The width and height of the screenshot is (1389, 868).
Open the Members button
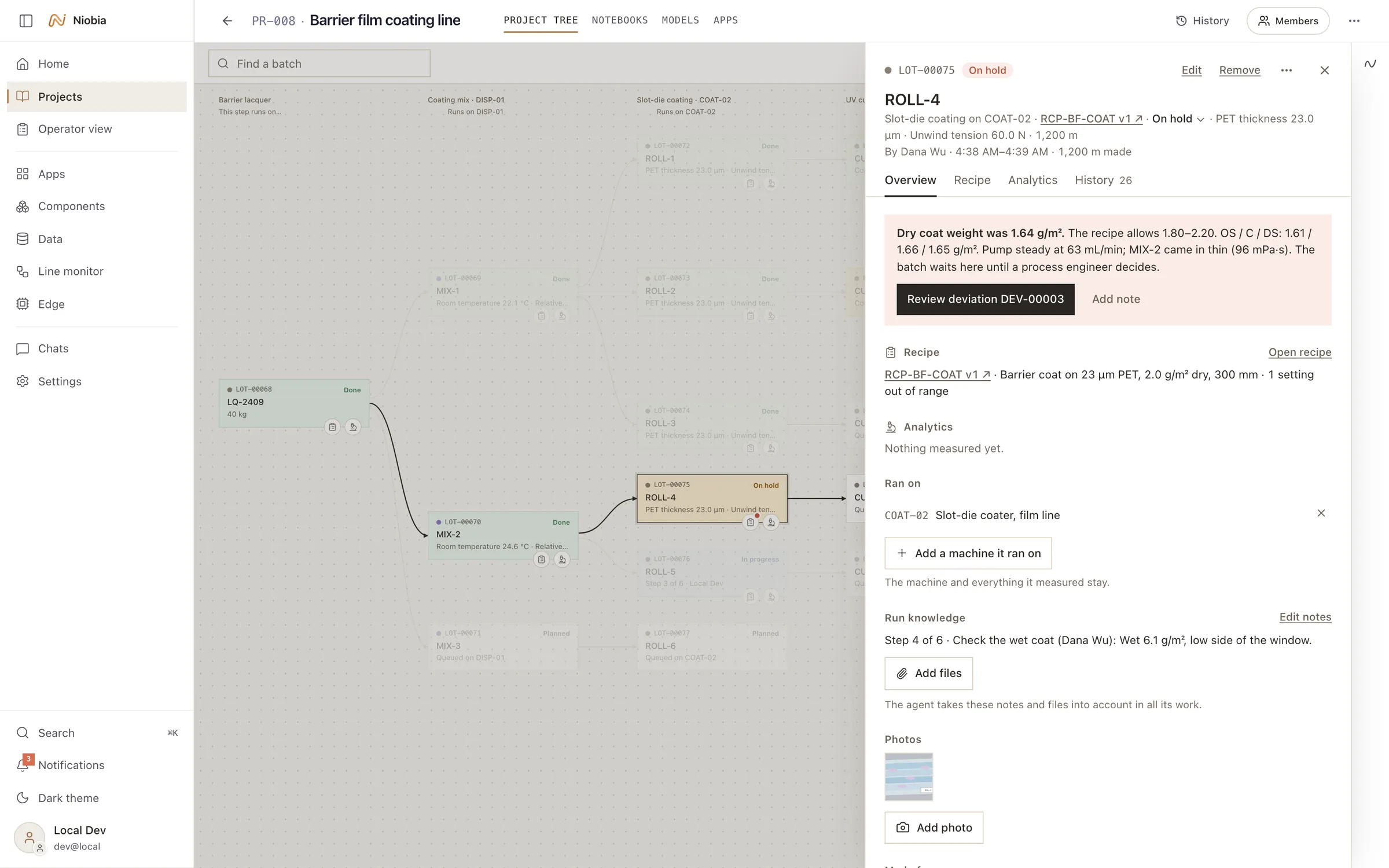coord(1288,21)
